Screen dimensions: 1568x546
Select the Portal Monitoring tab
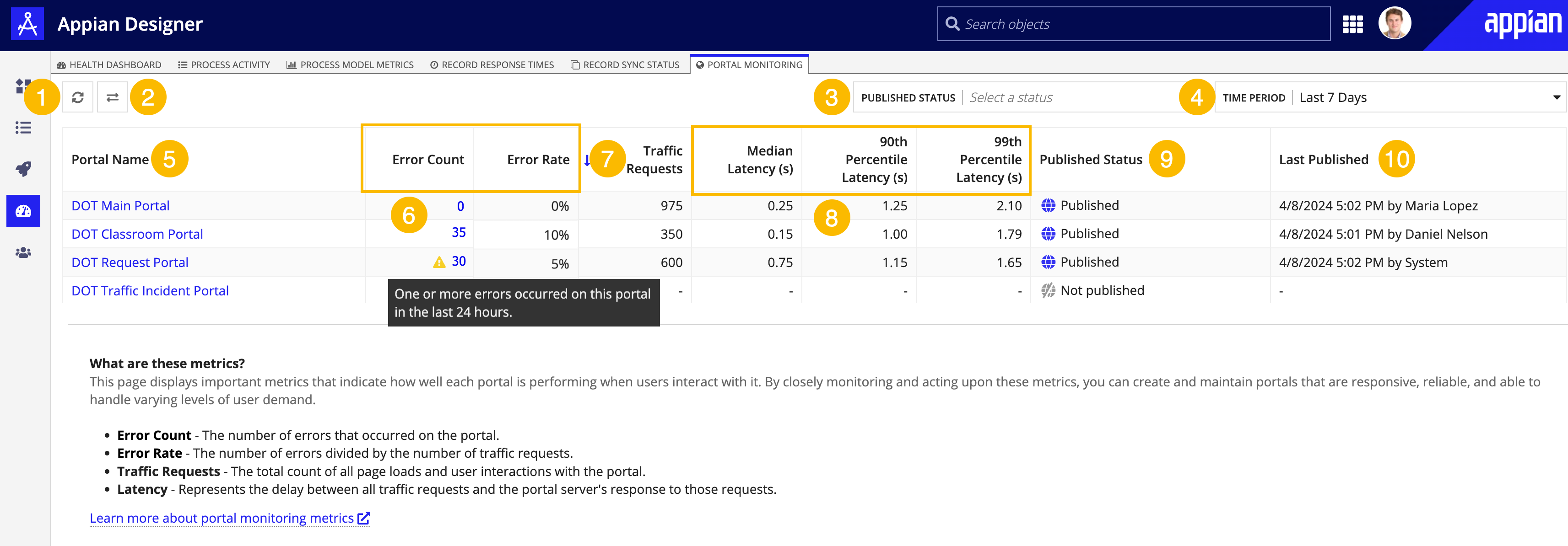click(749, 64)
